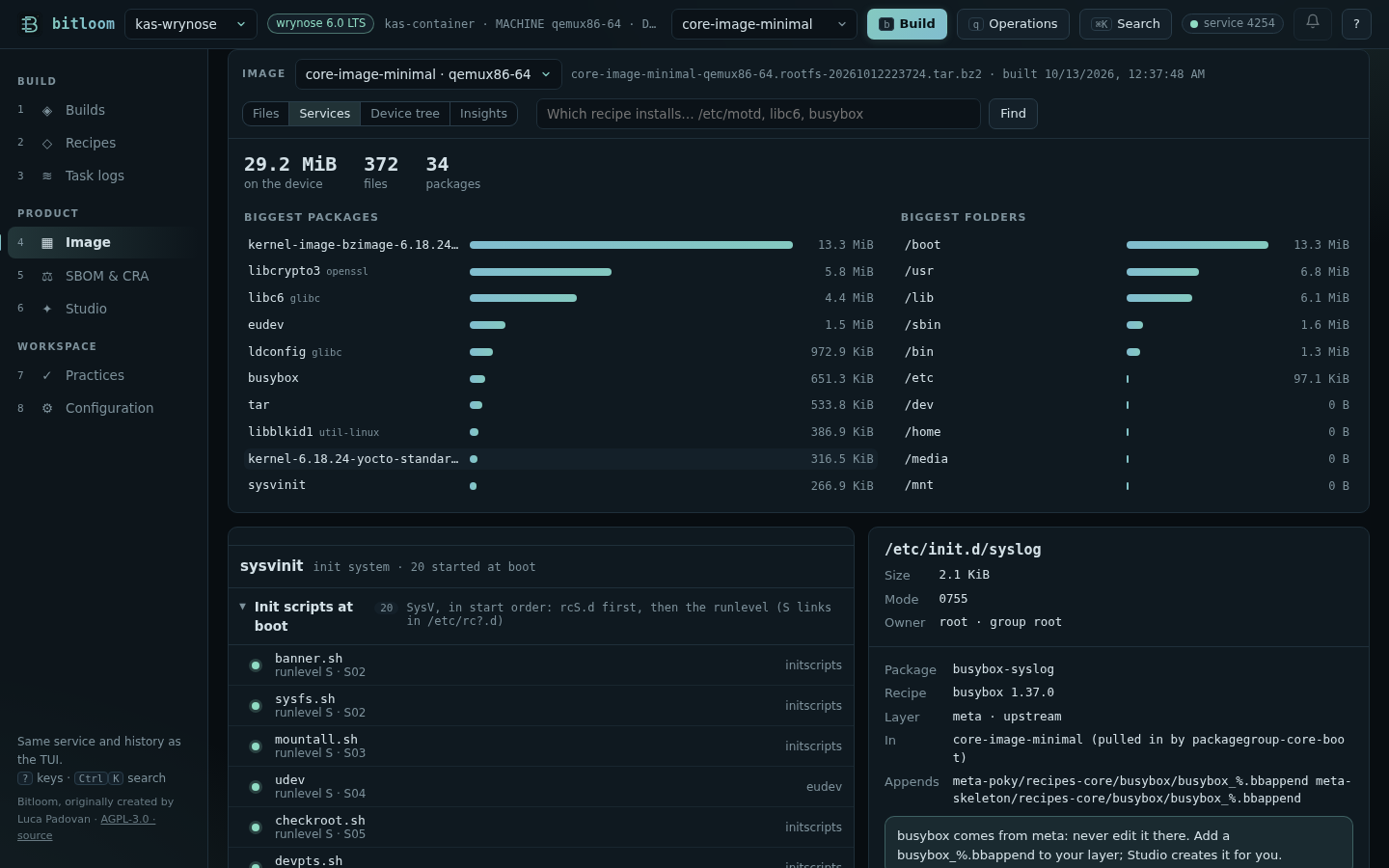The image size is (1389, 868).
Task: Select the sysvinit package row
Action: (x=560, y=485)
